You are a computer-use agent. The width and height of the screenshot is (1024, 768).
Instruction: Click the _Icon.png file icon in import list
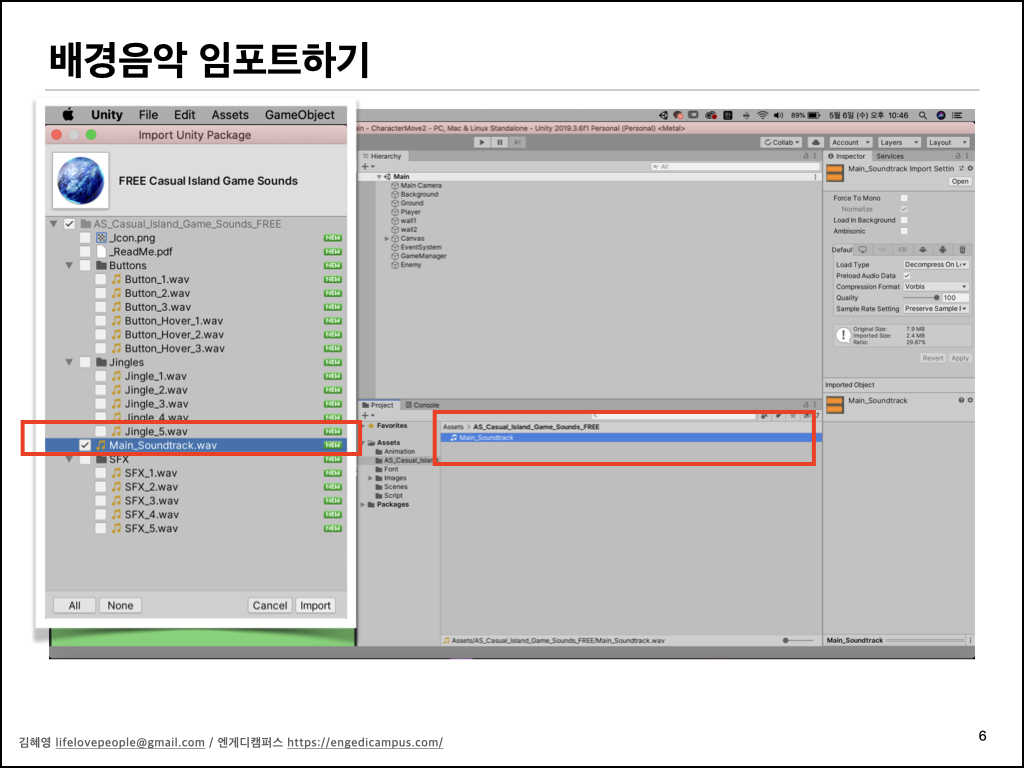tap(101, 238)
